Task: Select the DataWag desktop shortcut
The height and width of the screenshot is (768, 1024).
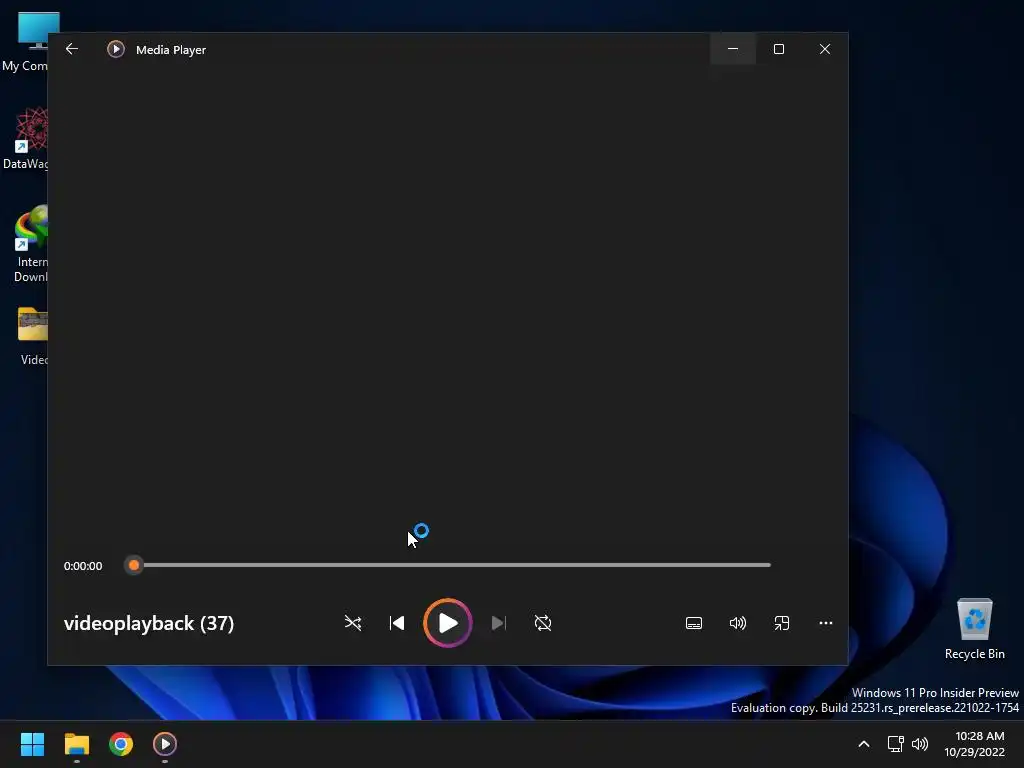Action: (x=25, y=138)
